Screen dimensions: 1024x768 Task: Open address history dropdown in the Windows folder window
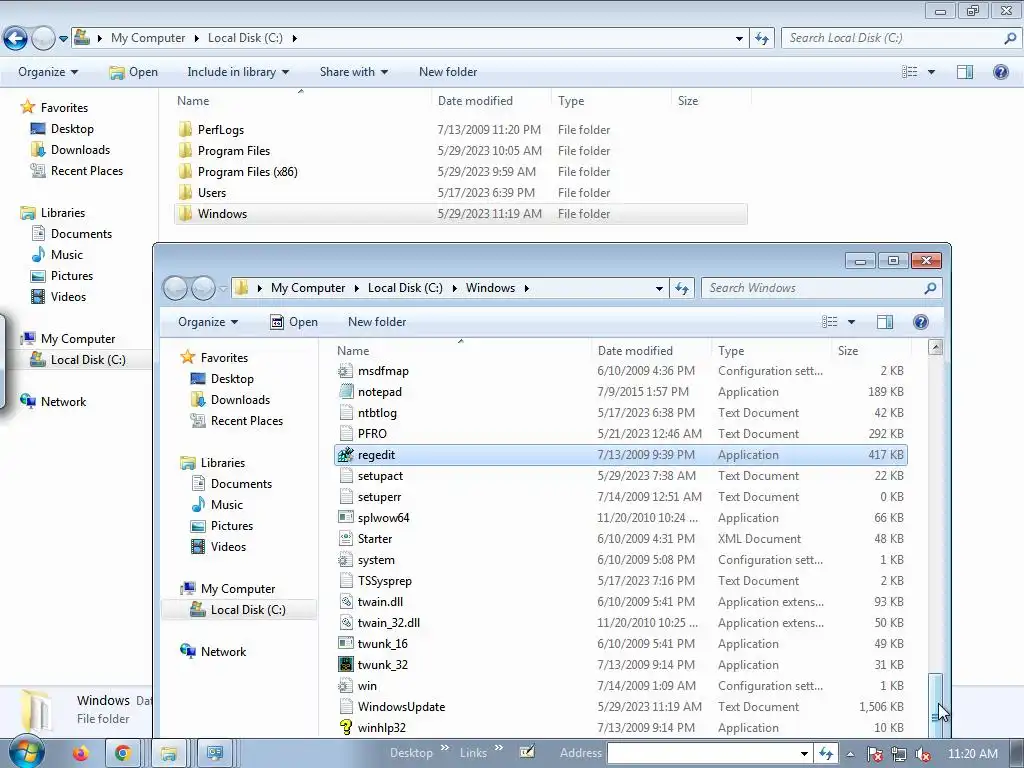[659, 288]
